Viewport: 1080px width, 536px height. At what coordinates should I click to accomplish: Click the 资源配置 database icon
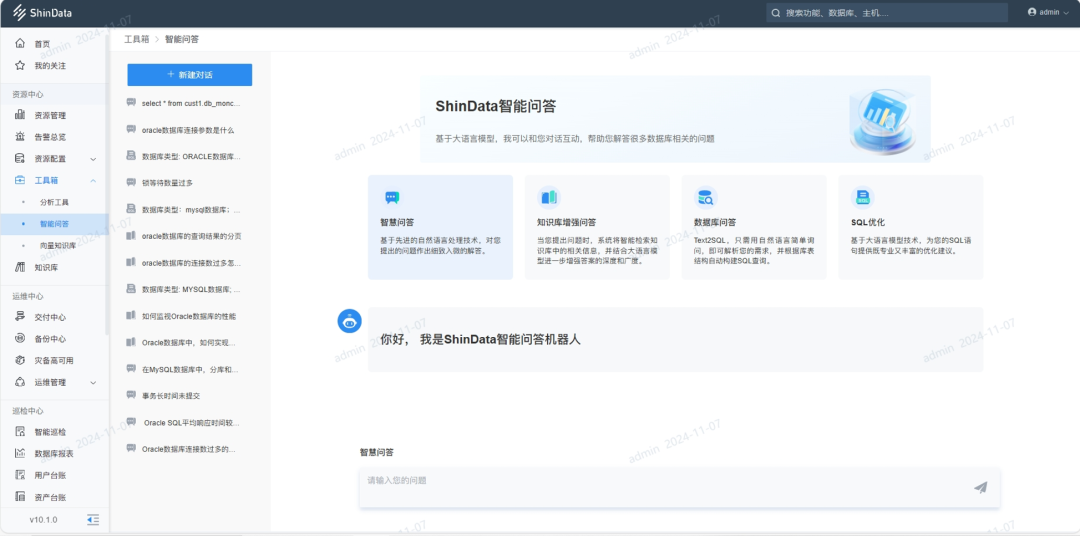point(20,158)
